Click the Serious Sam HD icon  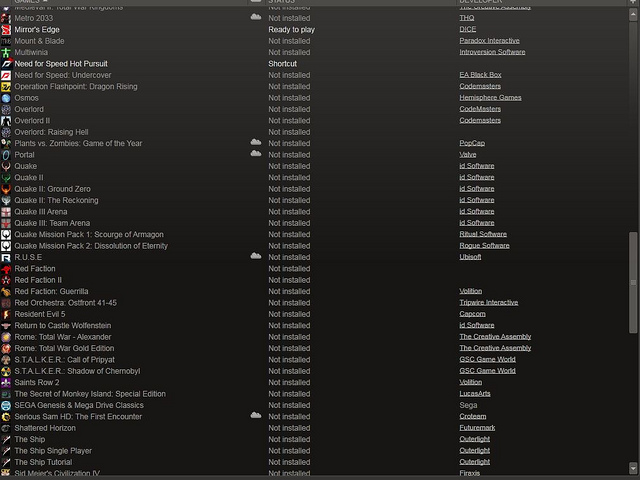pos(6,417)
